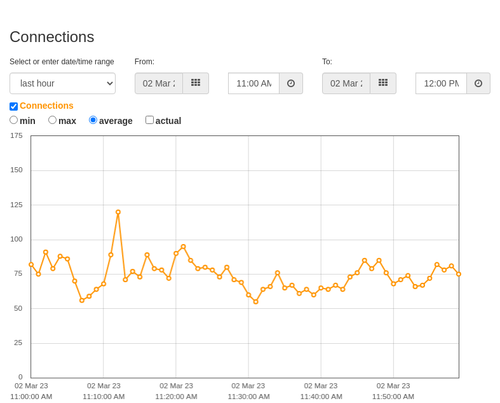The width and height of the screenshot is (500, 403).
Task: Select the average radio button
Action: [x=93, y=120]
